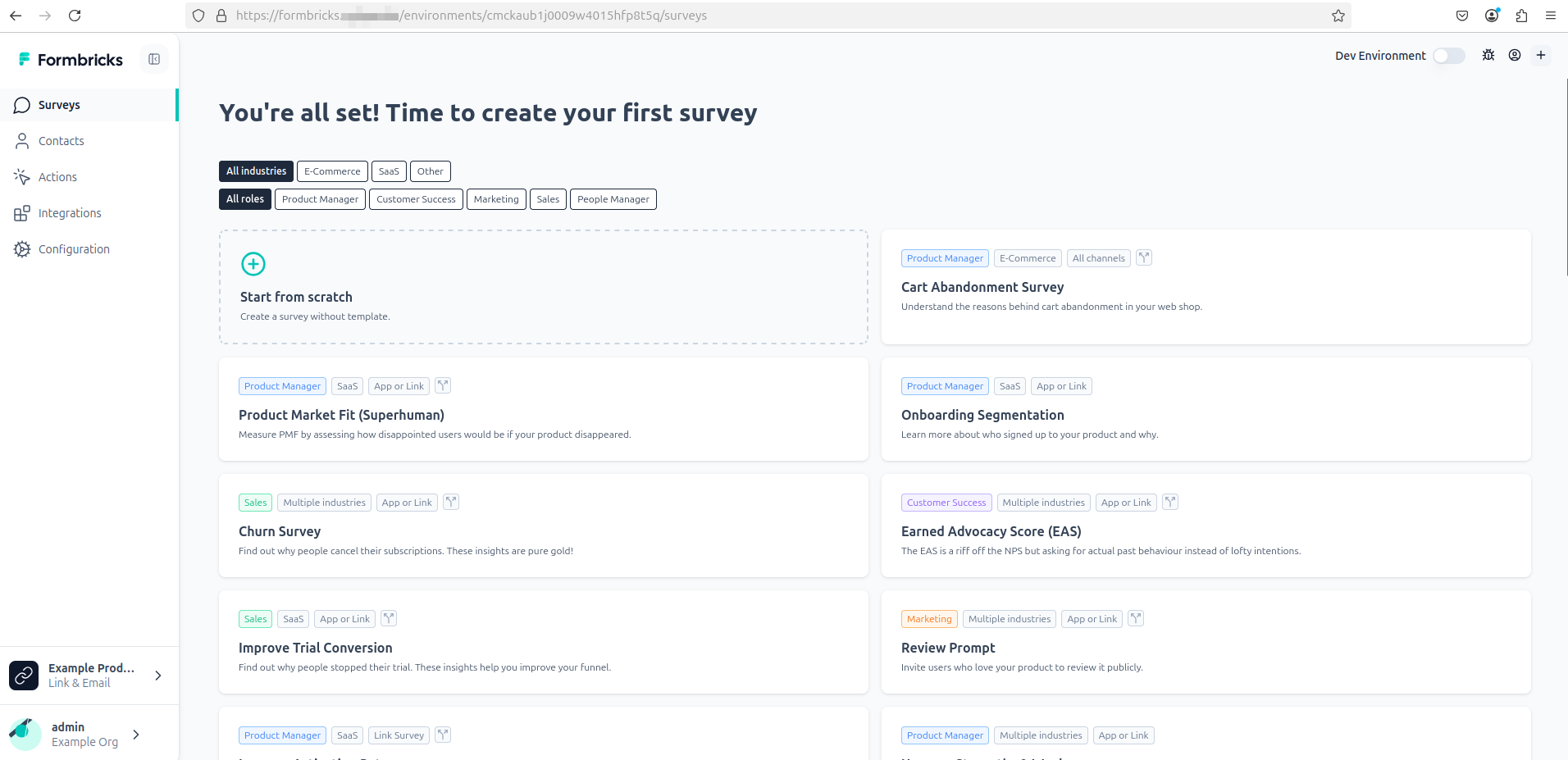Collapse the sidebar using the panel icon
This screenshot has width=1568, height=760.
[154, 59]
